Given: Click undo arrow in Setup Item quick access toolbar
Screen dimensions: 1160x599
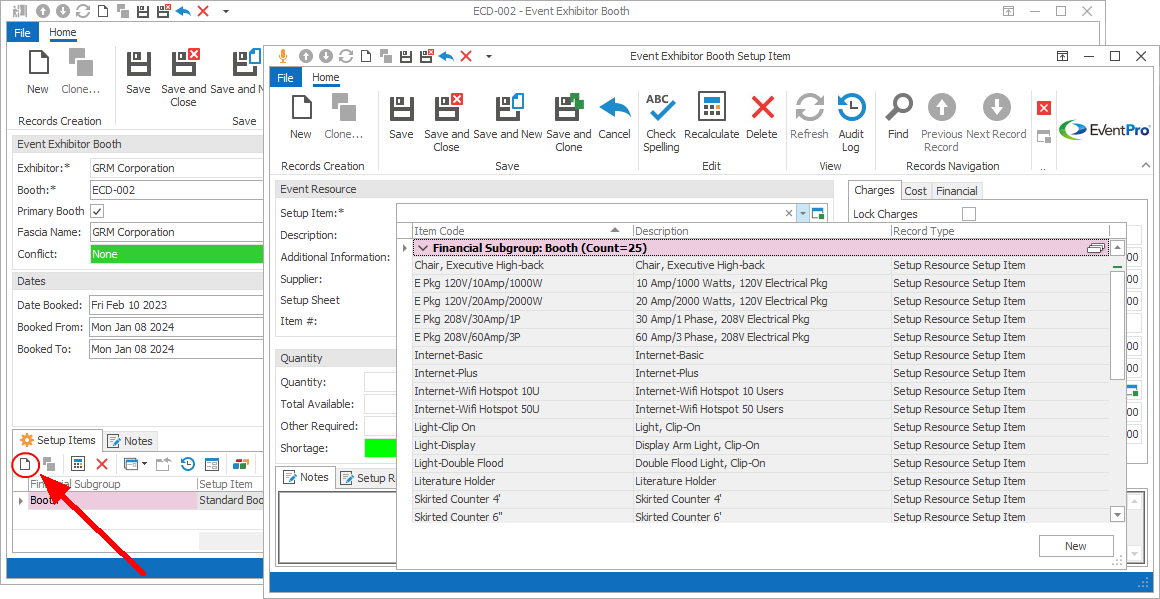Looking at the screenshot, I should pyautogui.click(x=446, y=56).
